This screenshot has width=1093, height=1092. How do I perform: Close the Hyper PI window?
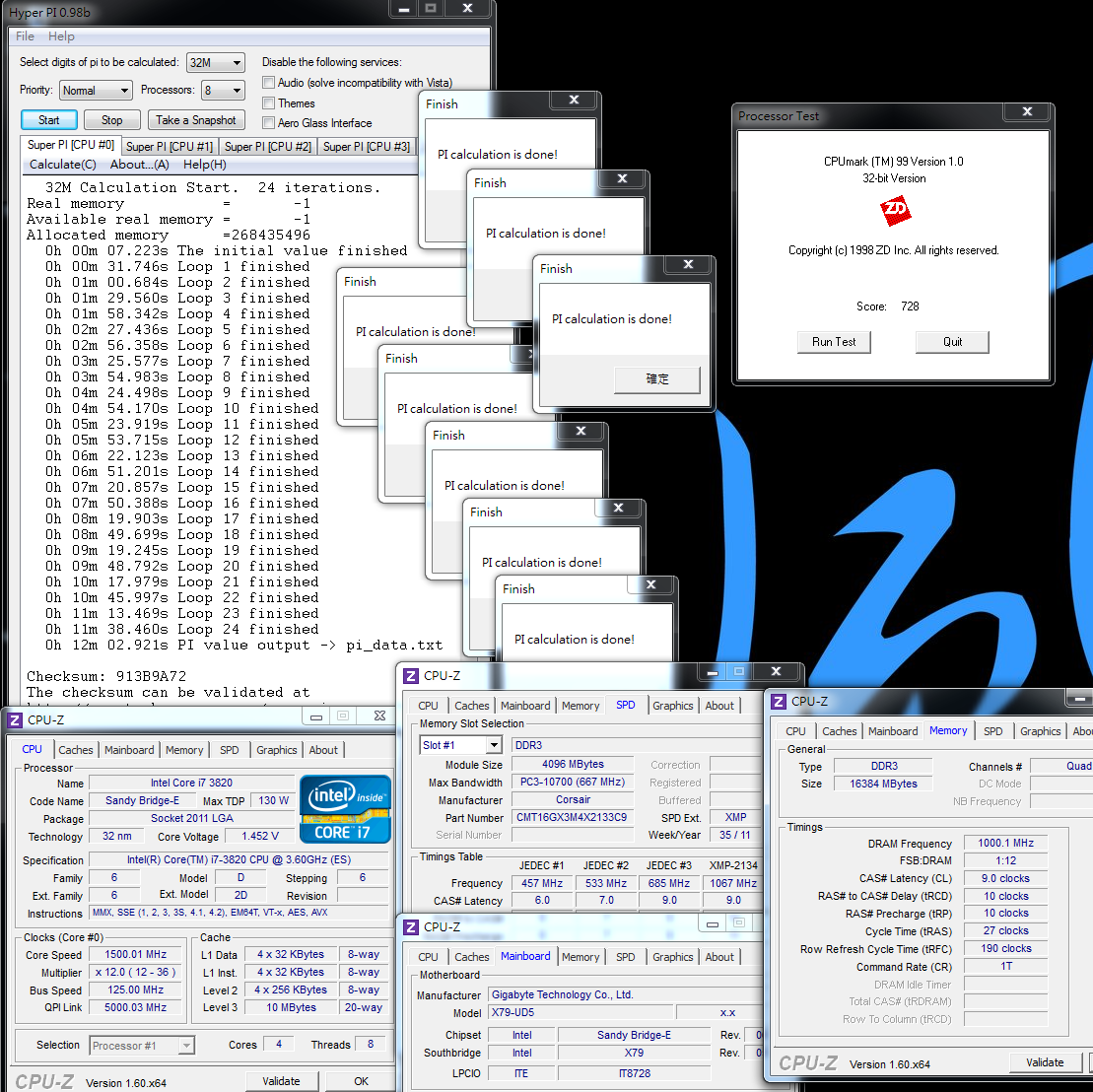468,8
